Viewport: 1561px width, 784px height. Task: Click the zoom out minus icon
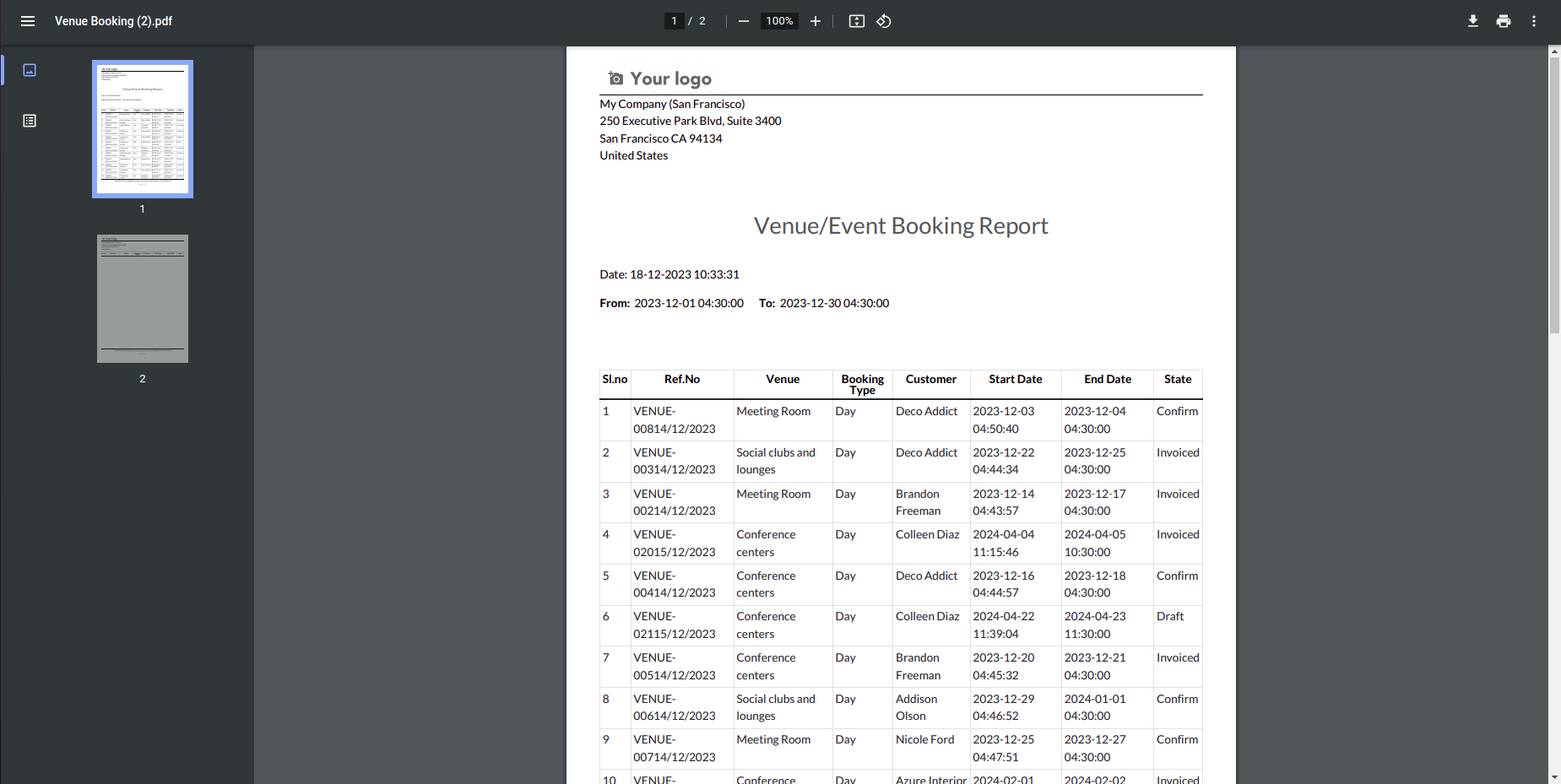743,21
